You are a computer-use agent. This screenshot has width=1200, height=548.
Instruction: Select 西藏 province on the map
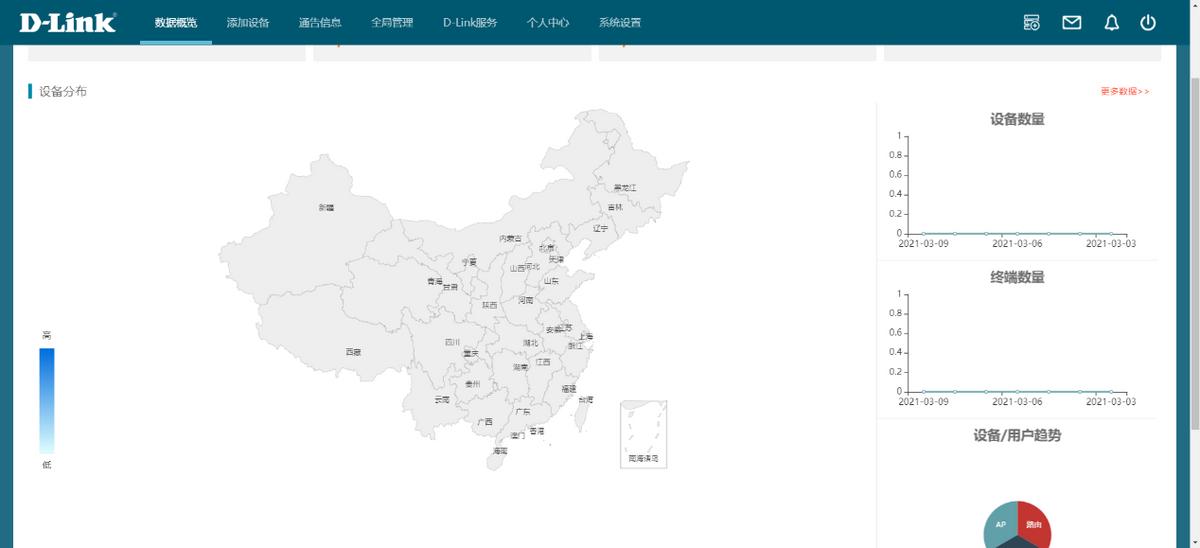point(353,352)
